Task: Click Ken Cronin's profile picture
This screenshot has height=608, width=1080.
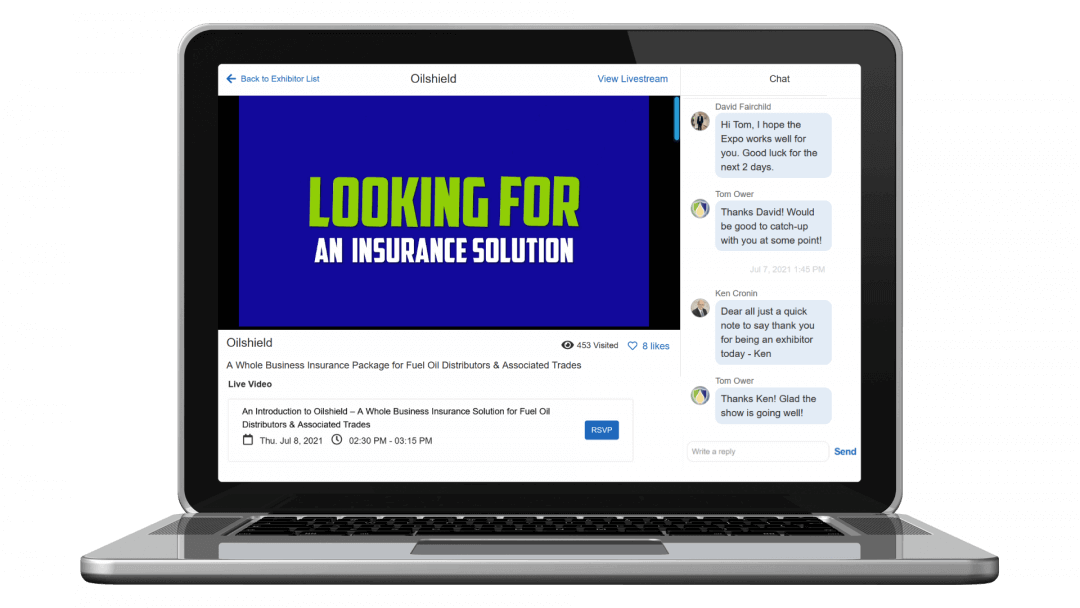Action: [x=700, y=308]
